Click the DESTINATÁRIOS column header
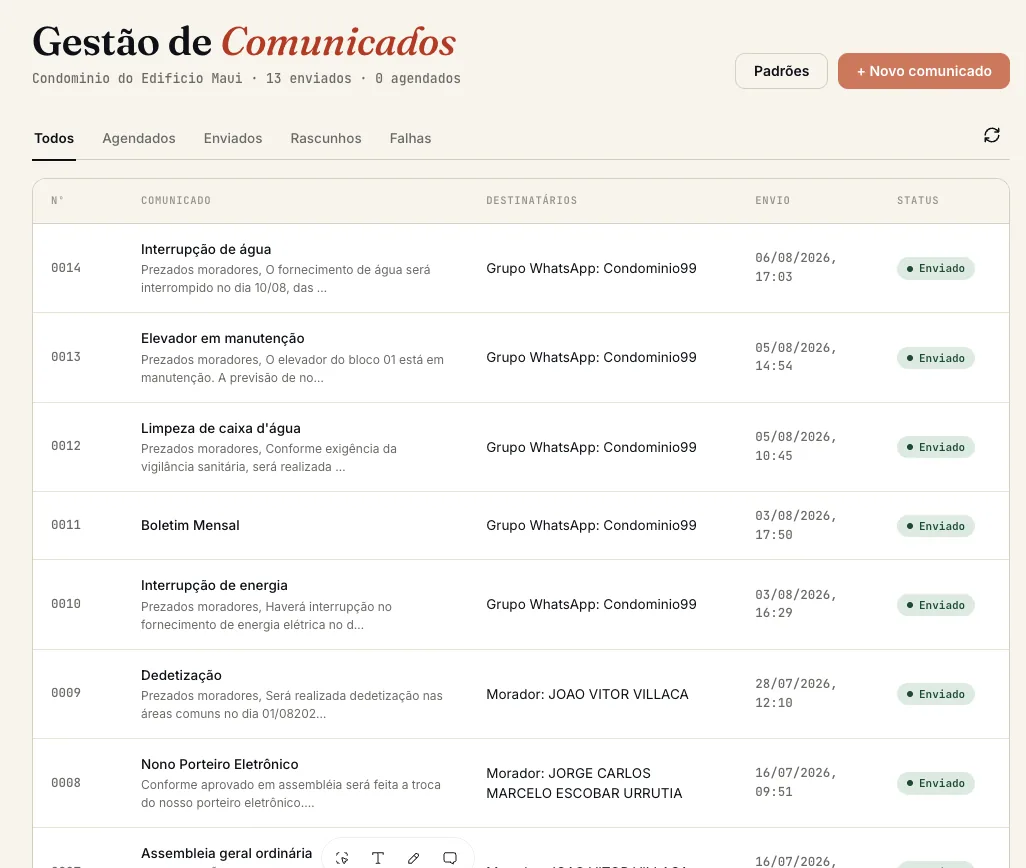The height and width of the screenshot is (868, 1026). click(531, 200)
